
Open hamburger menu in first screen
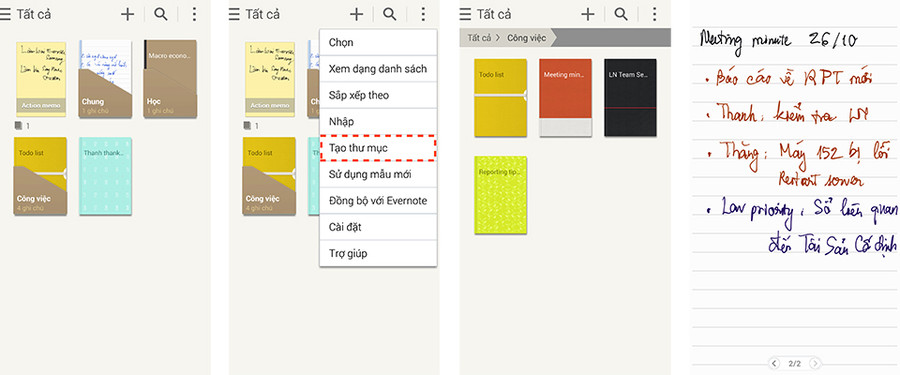(x=5, y=14)
